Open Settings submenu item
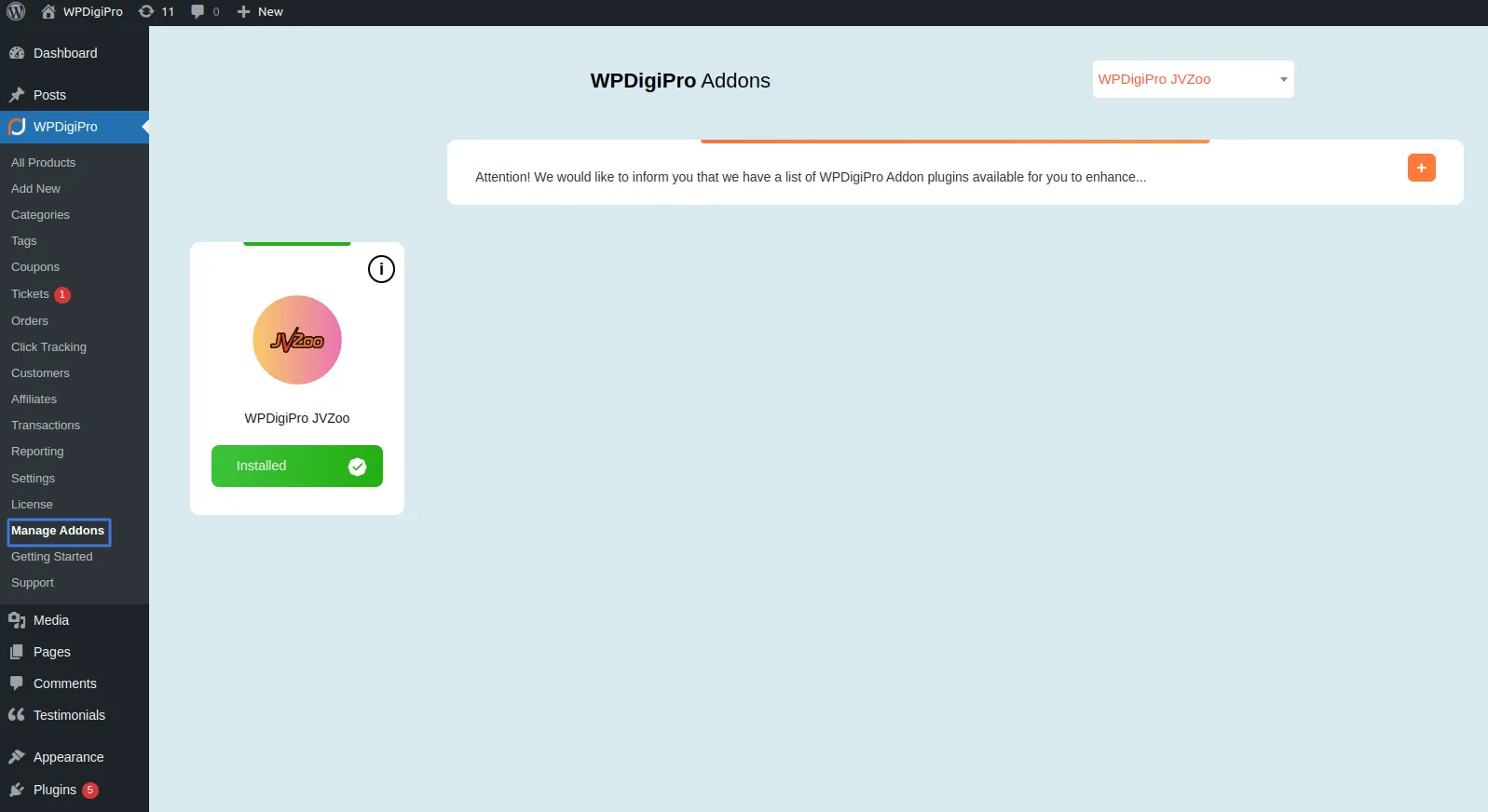1488x812 pixels. coord(33,478)
